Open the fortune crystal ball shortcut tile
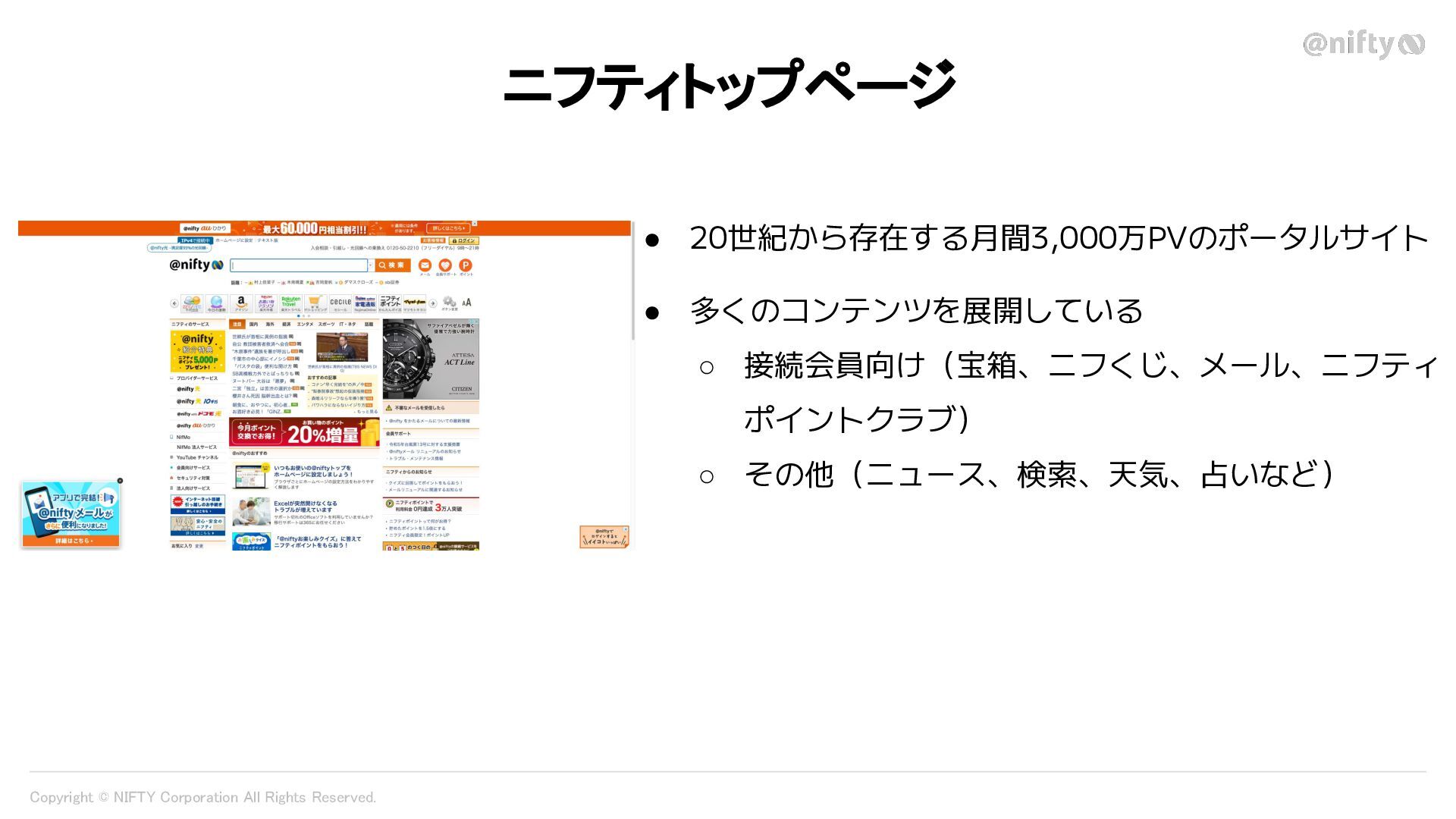1456x819 pixels. tap(216, 303)
